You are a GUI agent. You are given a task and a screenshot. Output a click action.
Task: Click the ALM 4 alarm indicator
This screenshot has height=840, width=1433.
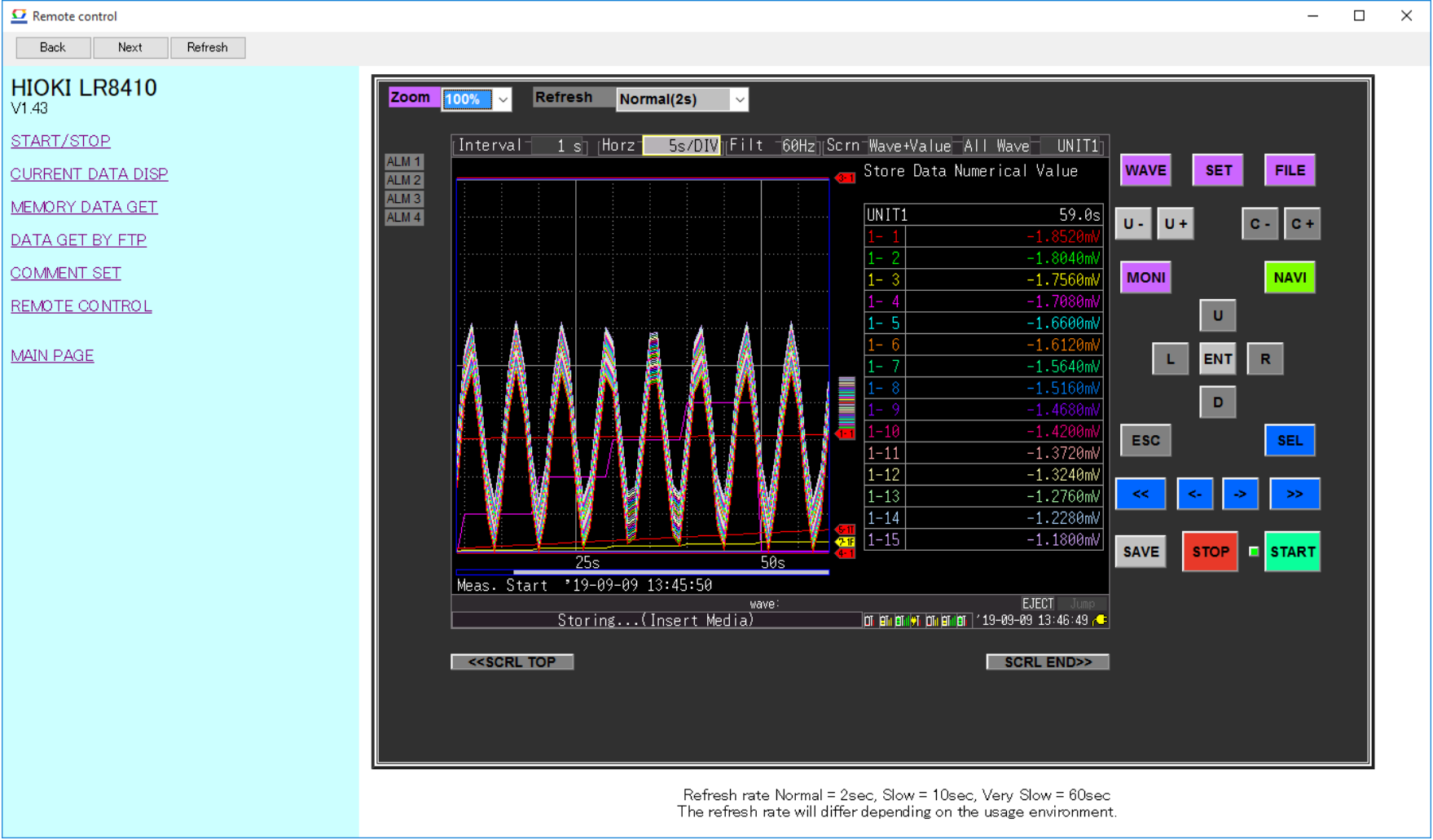tap(403, 218)
